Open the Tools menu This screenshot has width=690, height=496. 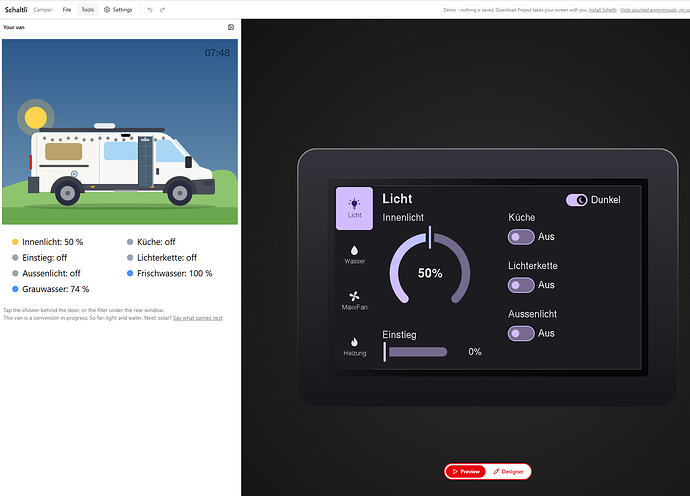[88, 10]
